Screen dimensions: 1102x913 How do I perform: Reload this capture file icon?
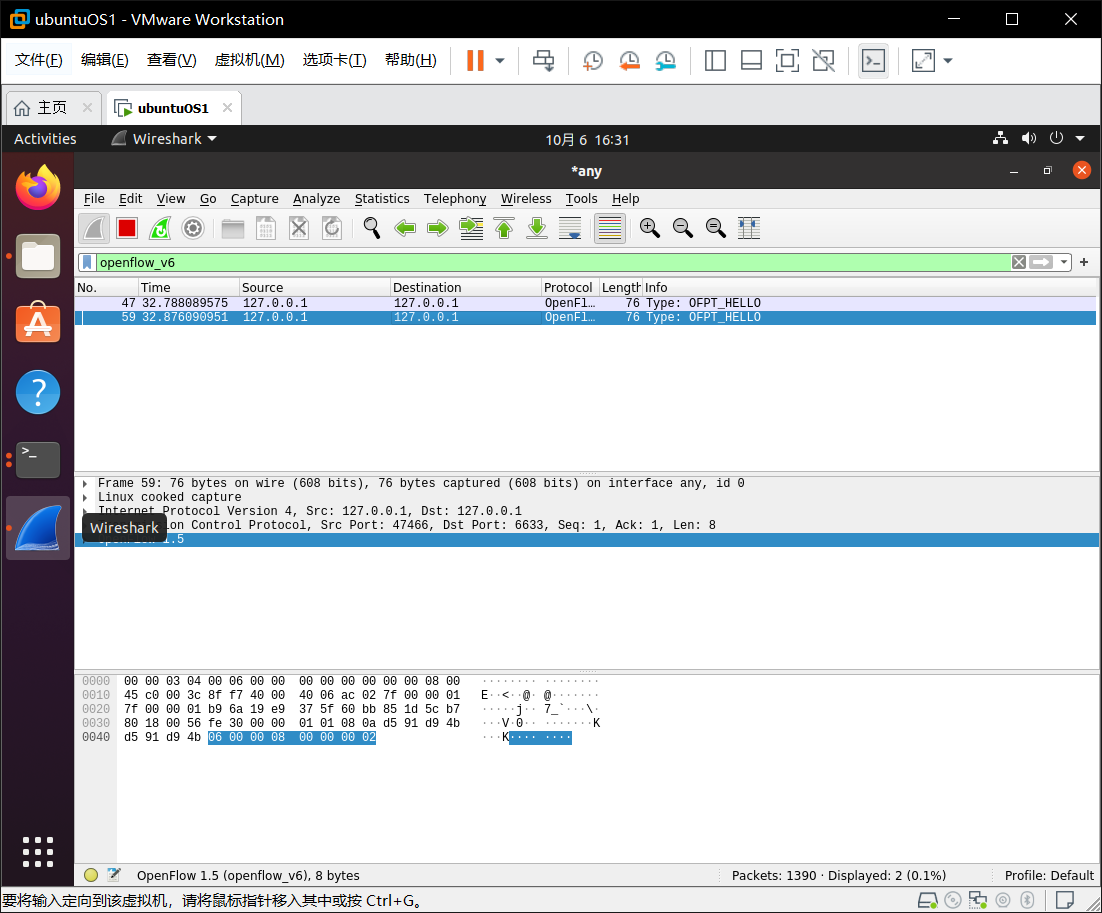tap(332, 228)
